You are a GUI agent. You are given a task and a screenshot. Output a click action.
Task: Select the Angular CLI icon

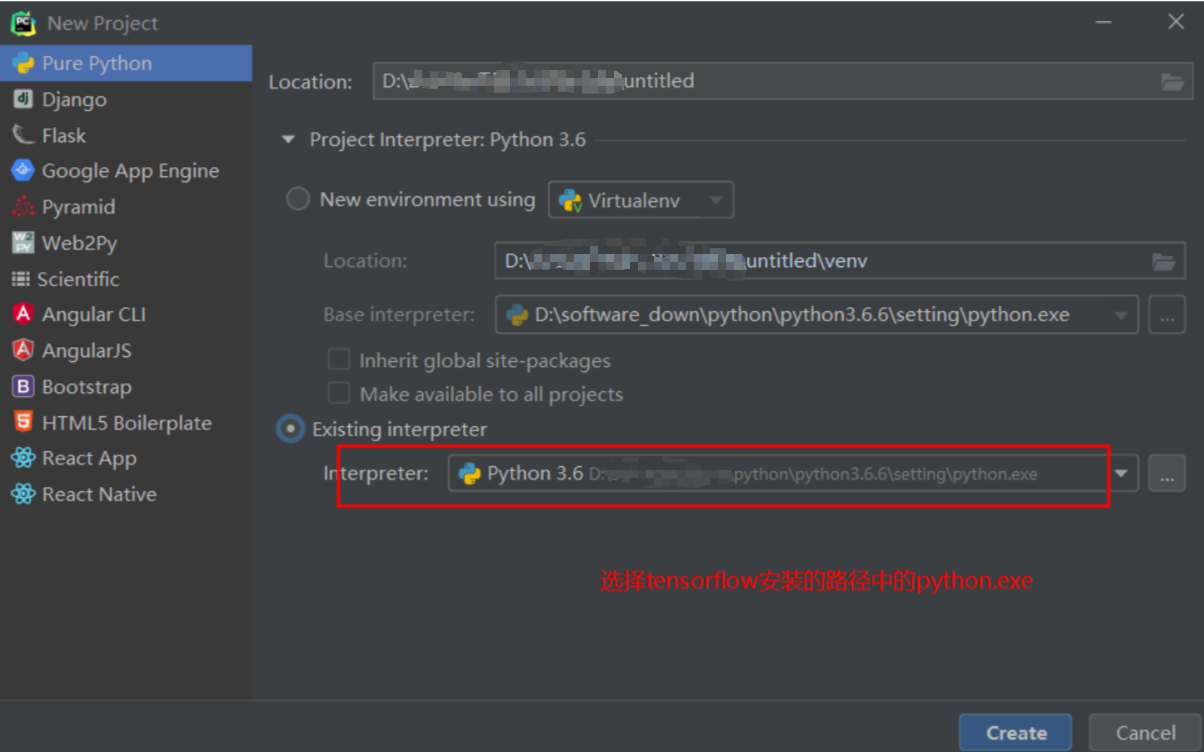coord(23,314)
